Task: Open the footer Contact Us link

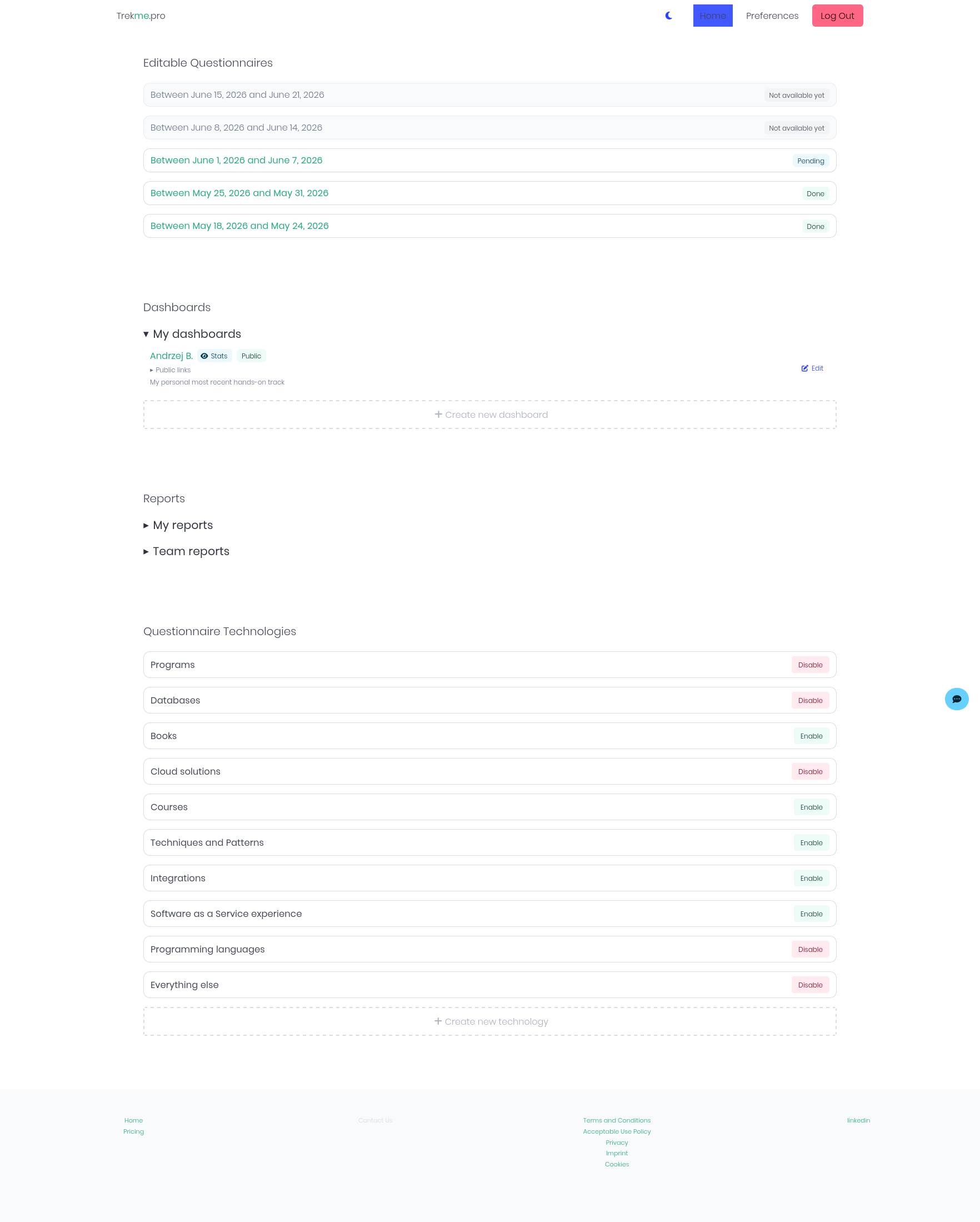Action: coord(375,1120)
